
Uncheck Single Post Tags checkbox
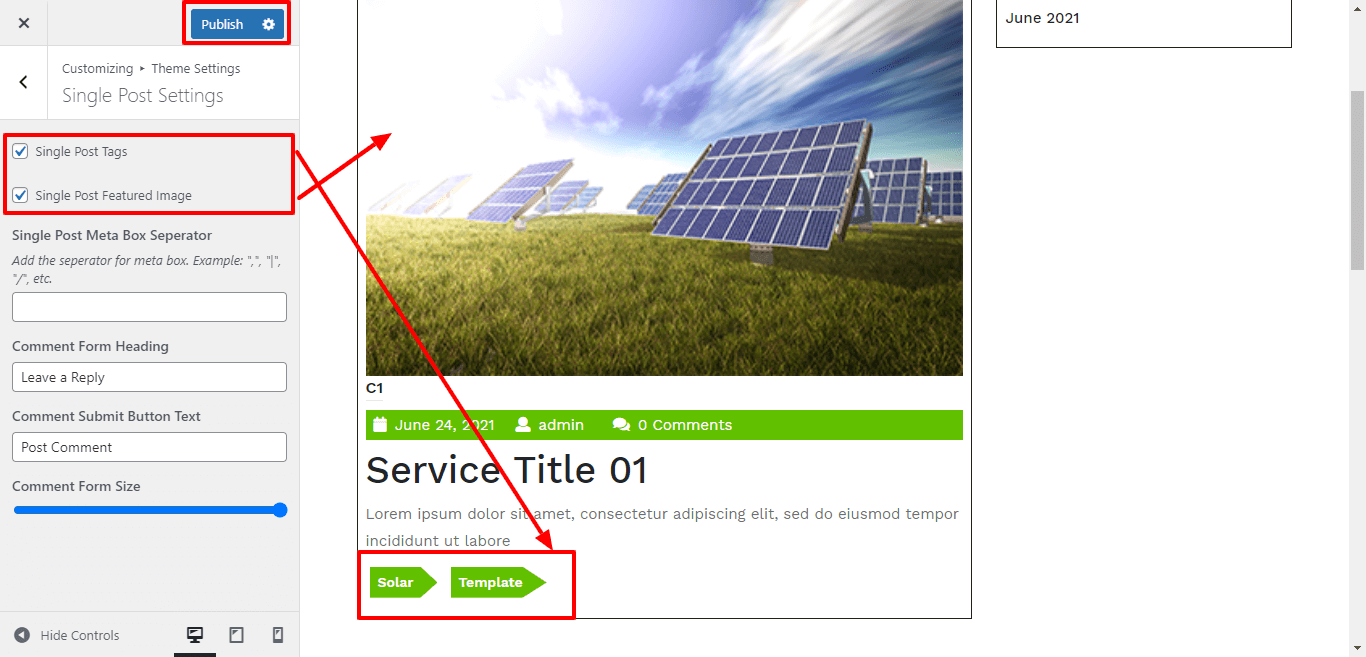pyautogui.click(x=20, y=151)
